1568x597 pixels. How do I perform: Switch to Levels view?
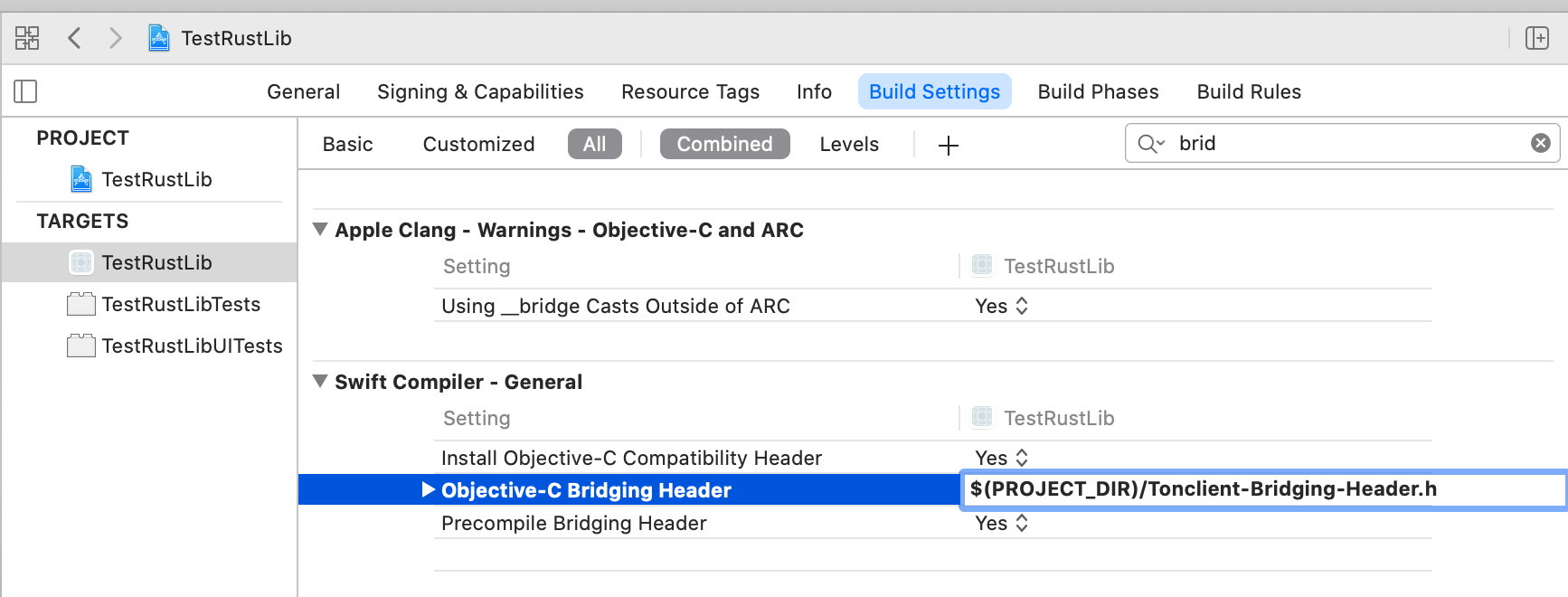click(849, 144)
